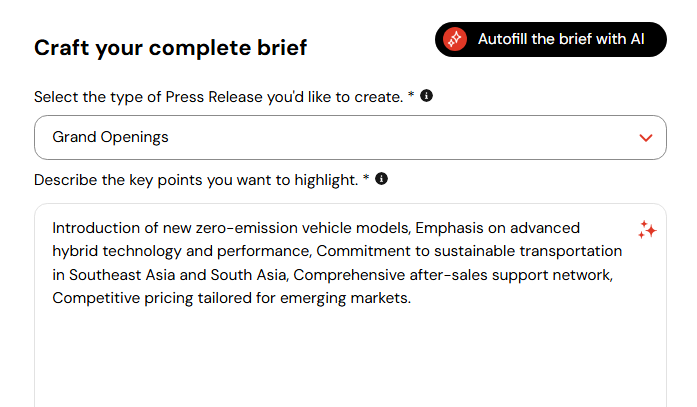Click the AI sparkle stars icon in text box
Viewport: 697px width, 407px height.
[x=647, y=230]
